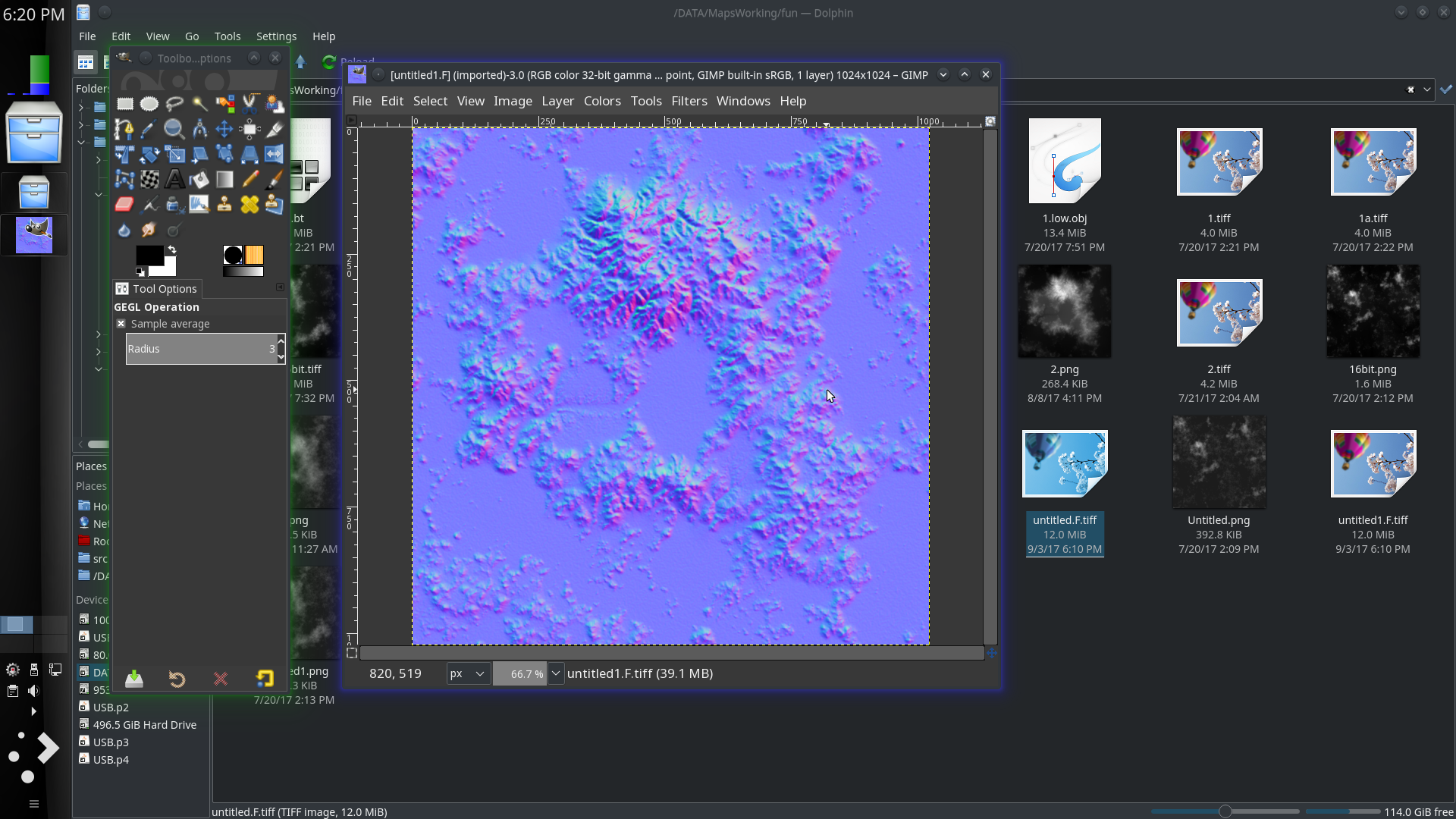
Task: Select the Paintbrush tool
Action: (275, 179)
